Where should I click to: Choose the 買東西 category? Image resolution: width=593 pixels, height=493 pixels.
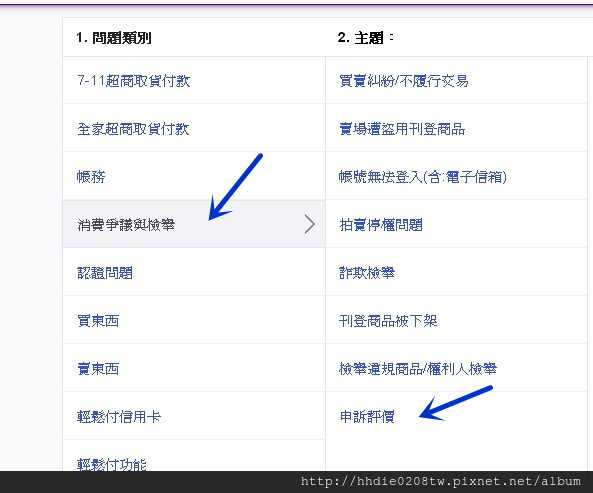(98, 321)
